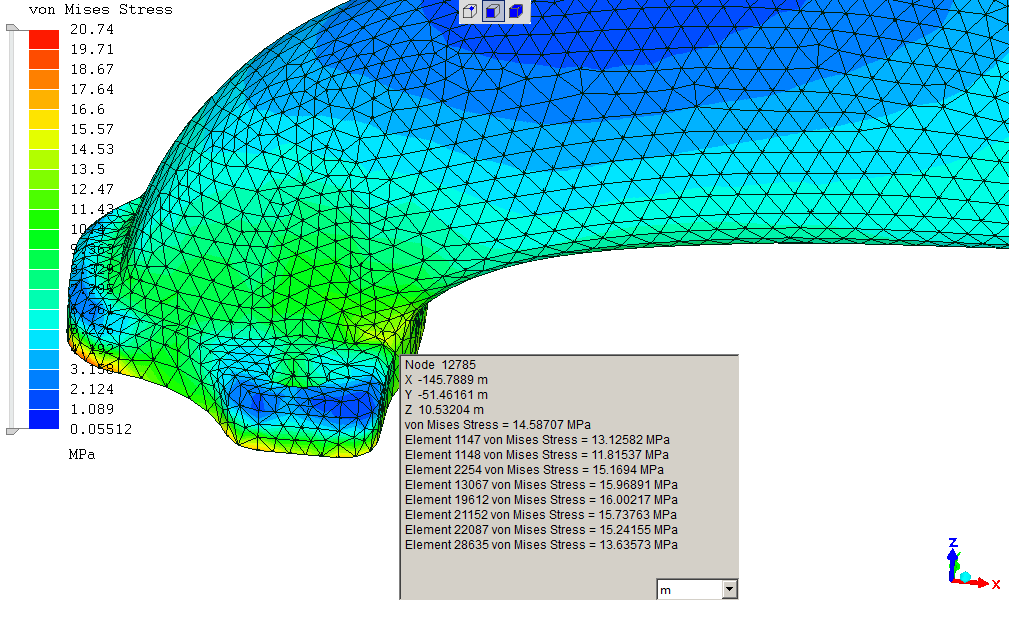
Task: Click the MPa unit label under legend
Action: tap(83, 454)
